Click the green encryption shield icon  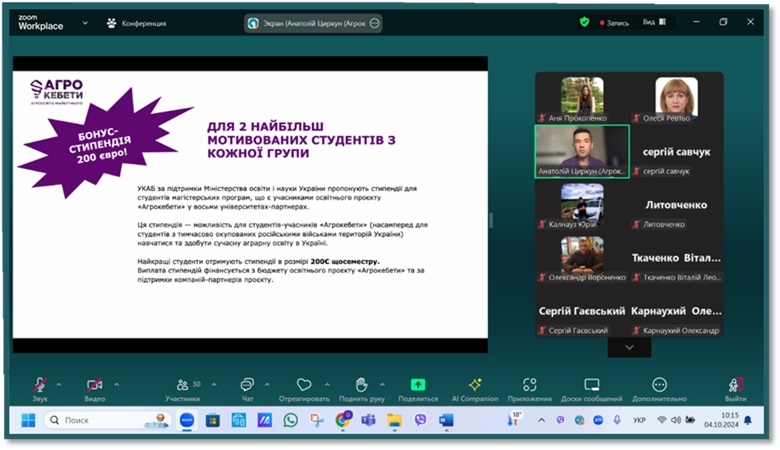coord(585,22)
